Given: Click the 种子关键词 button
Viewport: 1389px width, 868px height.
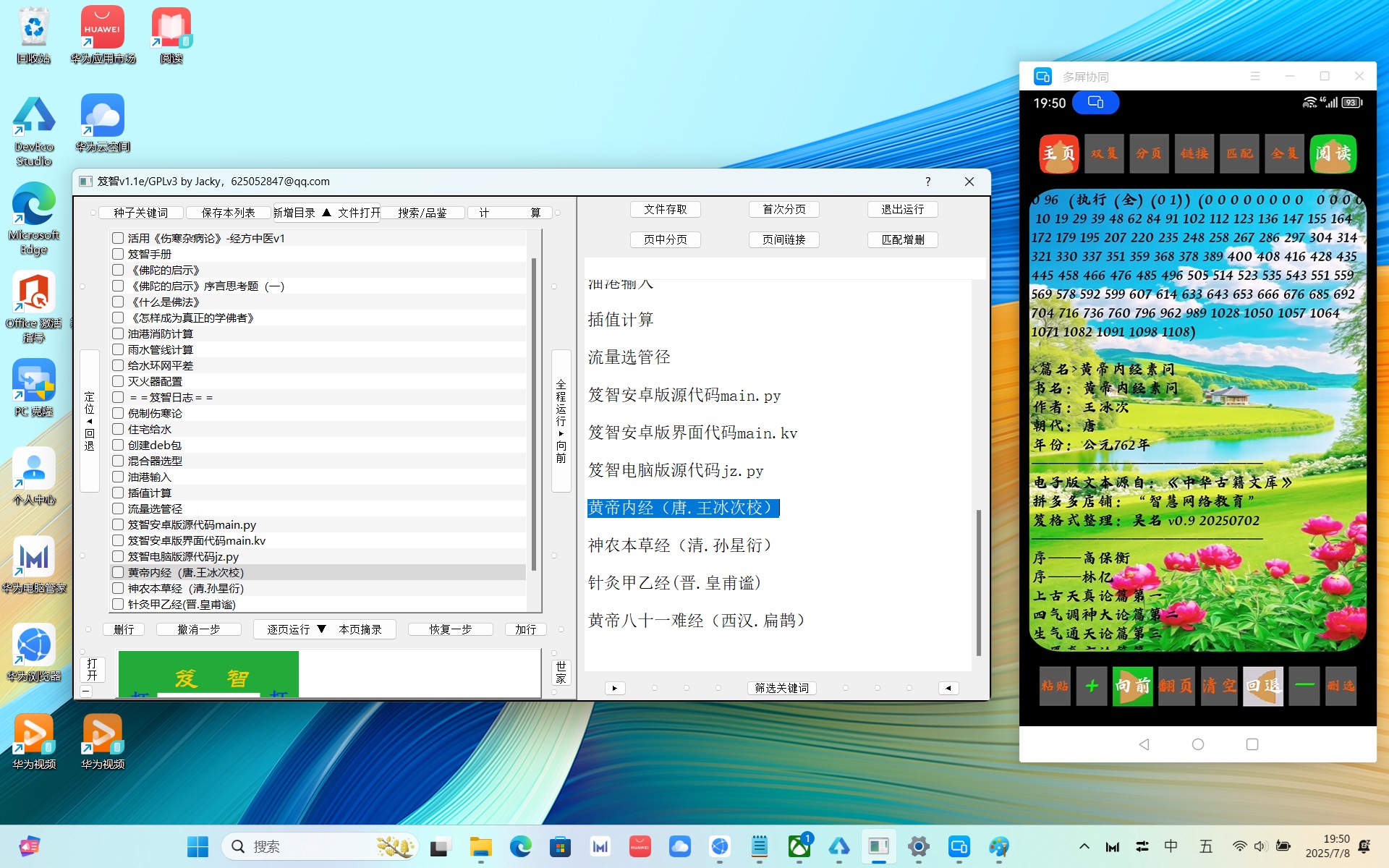Looking at the screenshot, I should 140,213.
